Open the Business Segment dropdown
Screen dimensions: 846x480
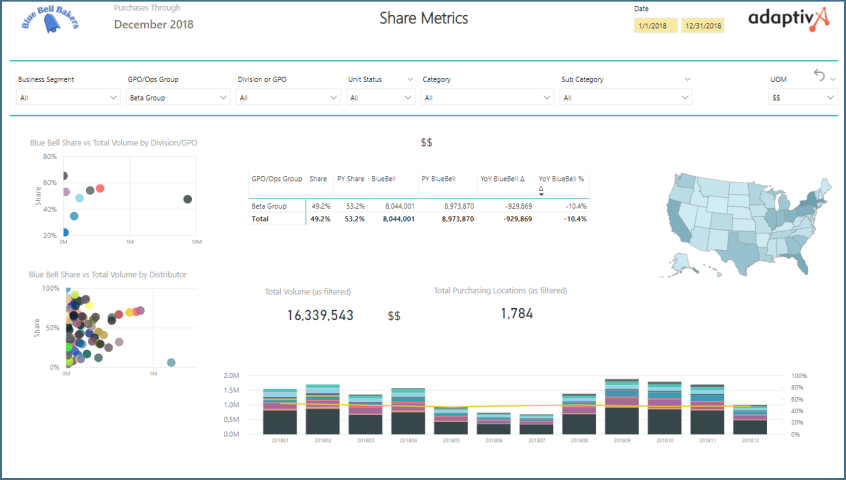(x=68, y=98)
